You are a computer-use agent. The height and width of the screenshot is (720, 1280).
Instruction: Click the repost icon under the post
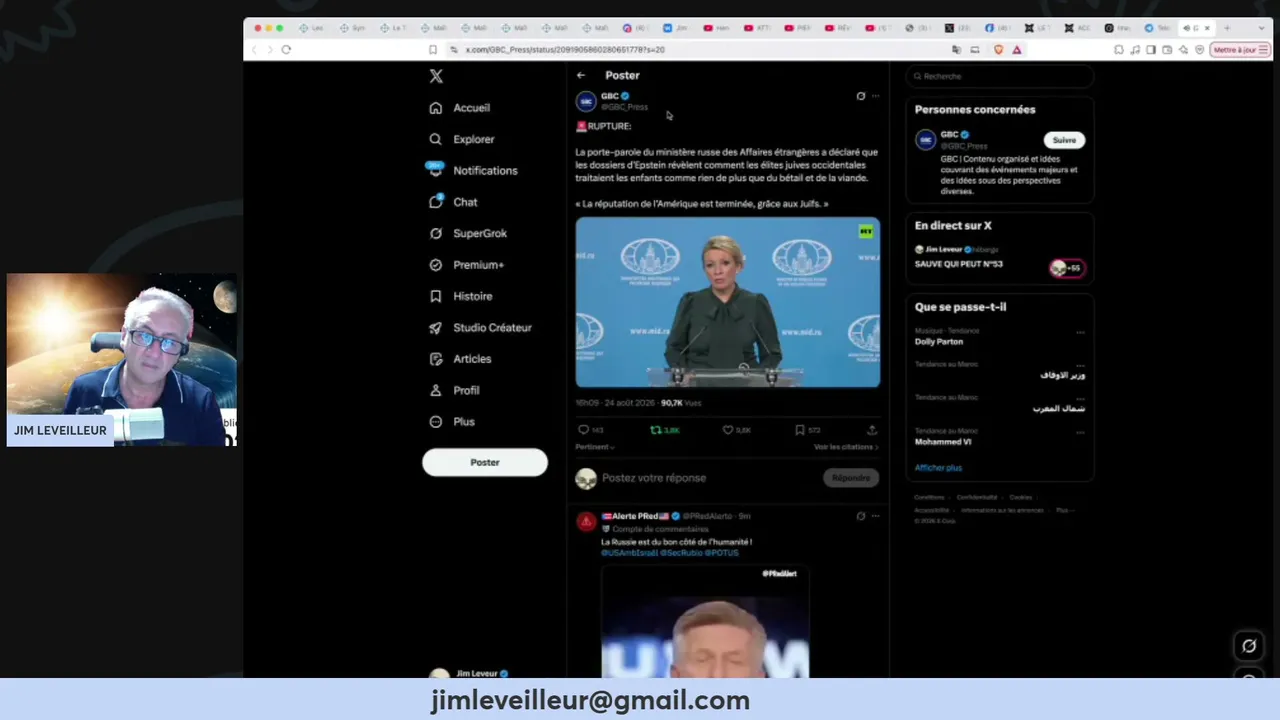[656, 430]
